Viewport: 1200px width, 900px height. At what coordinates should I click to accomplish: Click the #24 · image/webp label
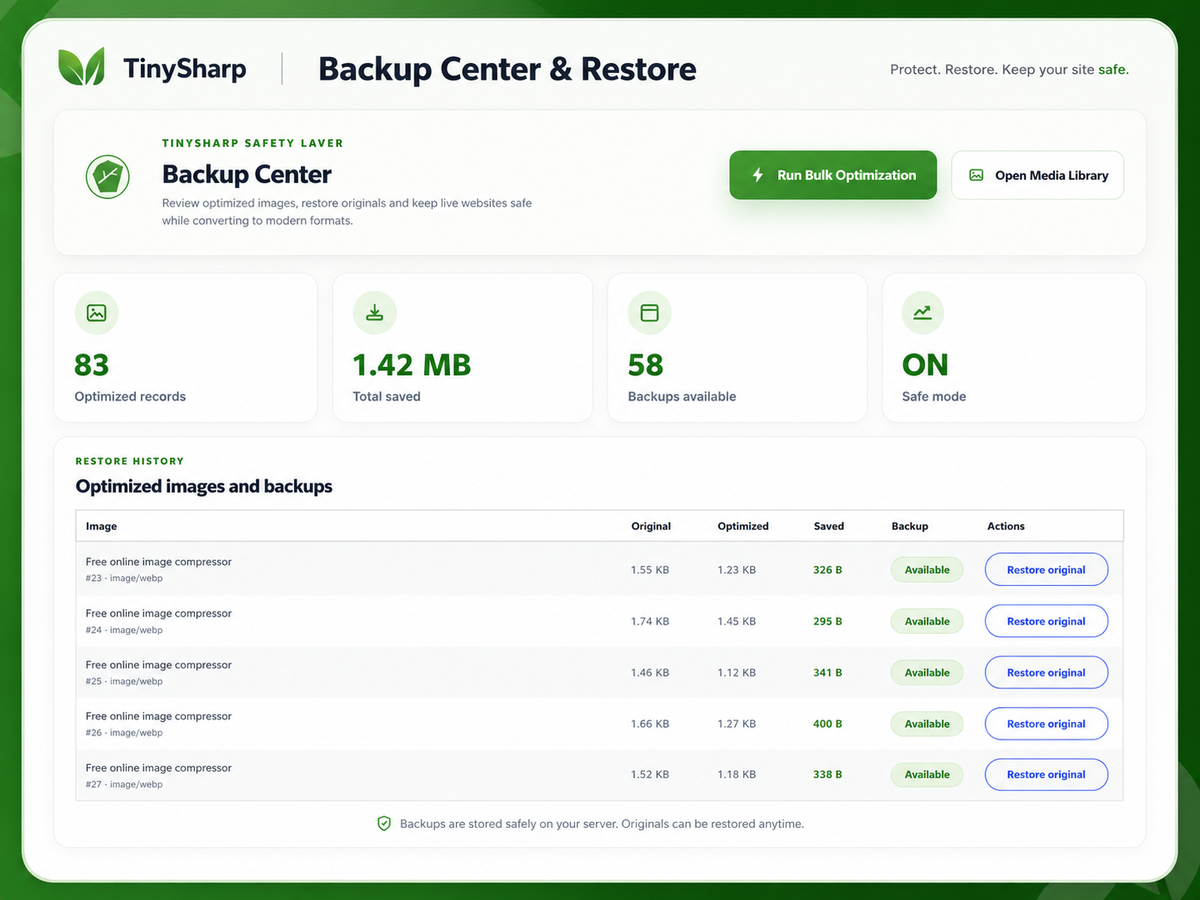[124, 630]
